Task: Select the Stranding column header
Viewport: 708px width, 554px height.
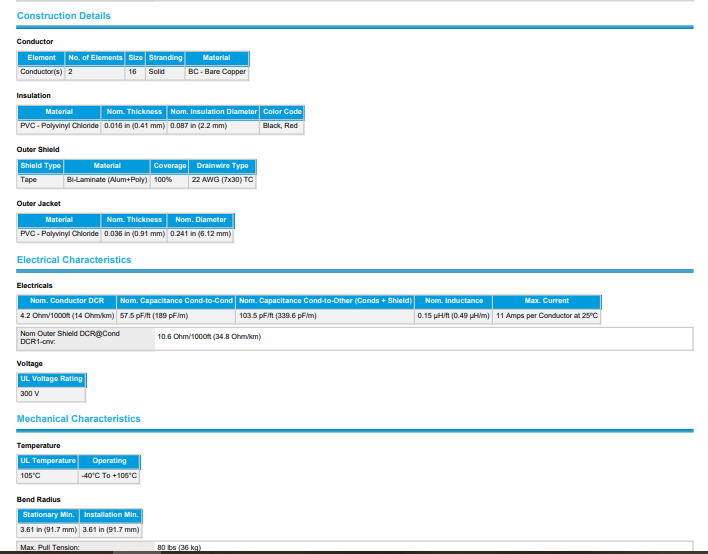Action: point(165,58)
